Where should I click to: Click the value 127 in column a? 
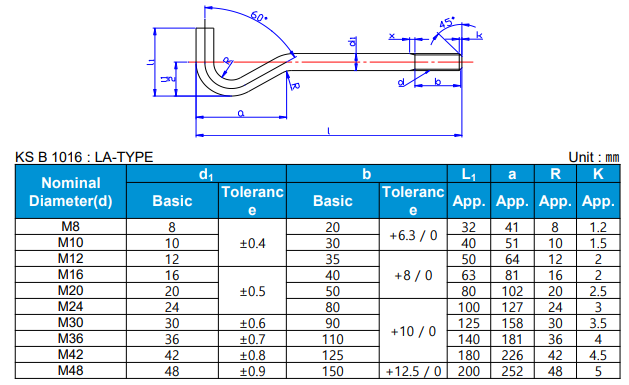pos(512,308)
